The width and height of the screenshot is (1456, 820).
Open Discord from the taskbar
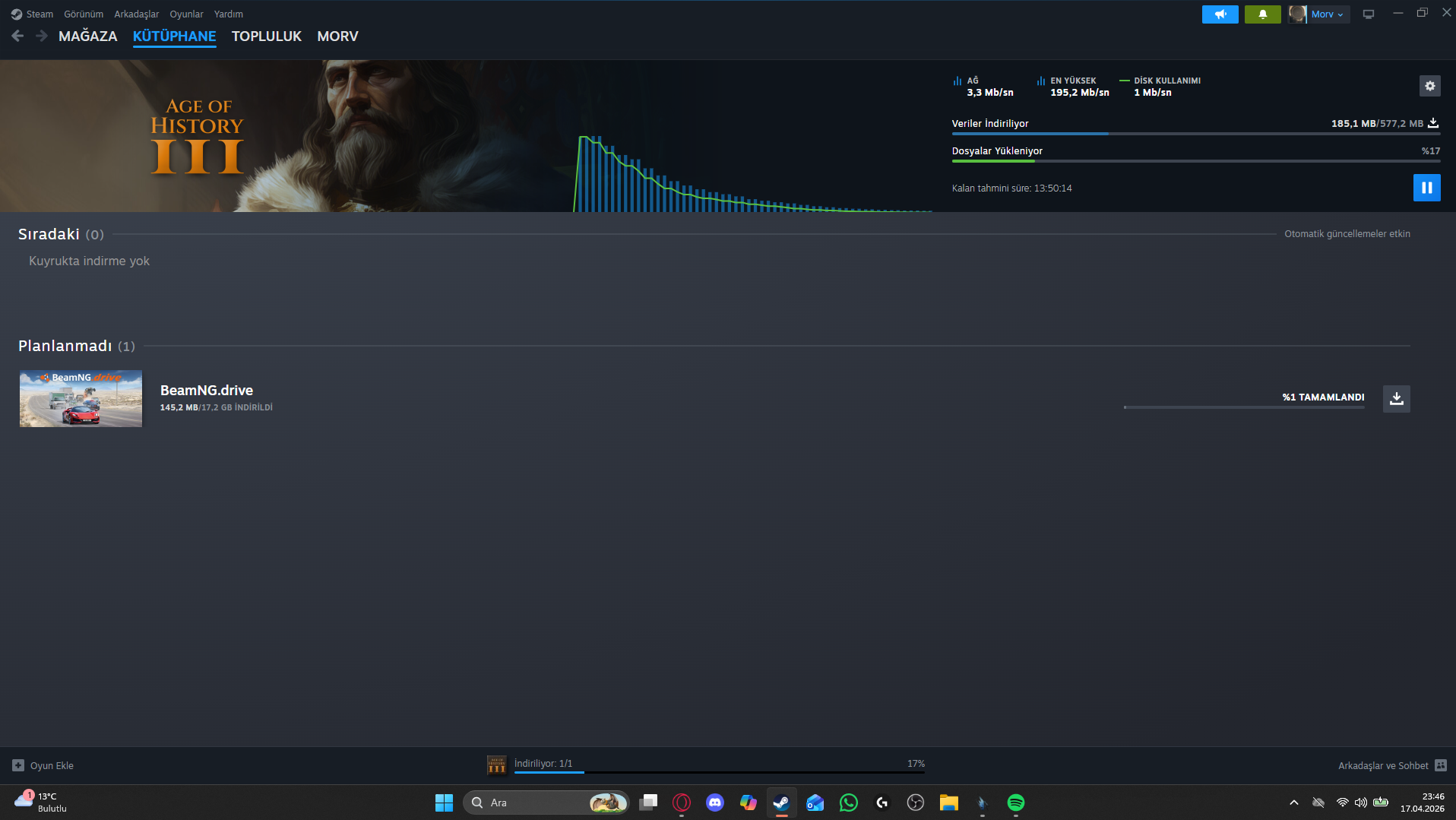tap(715, 803)
